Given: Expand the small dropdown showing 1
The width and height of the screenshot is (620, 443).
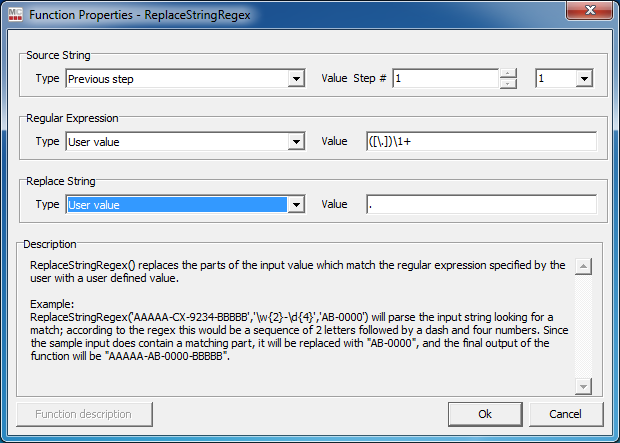Looking at the screenshot, I should point(584,78).
